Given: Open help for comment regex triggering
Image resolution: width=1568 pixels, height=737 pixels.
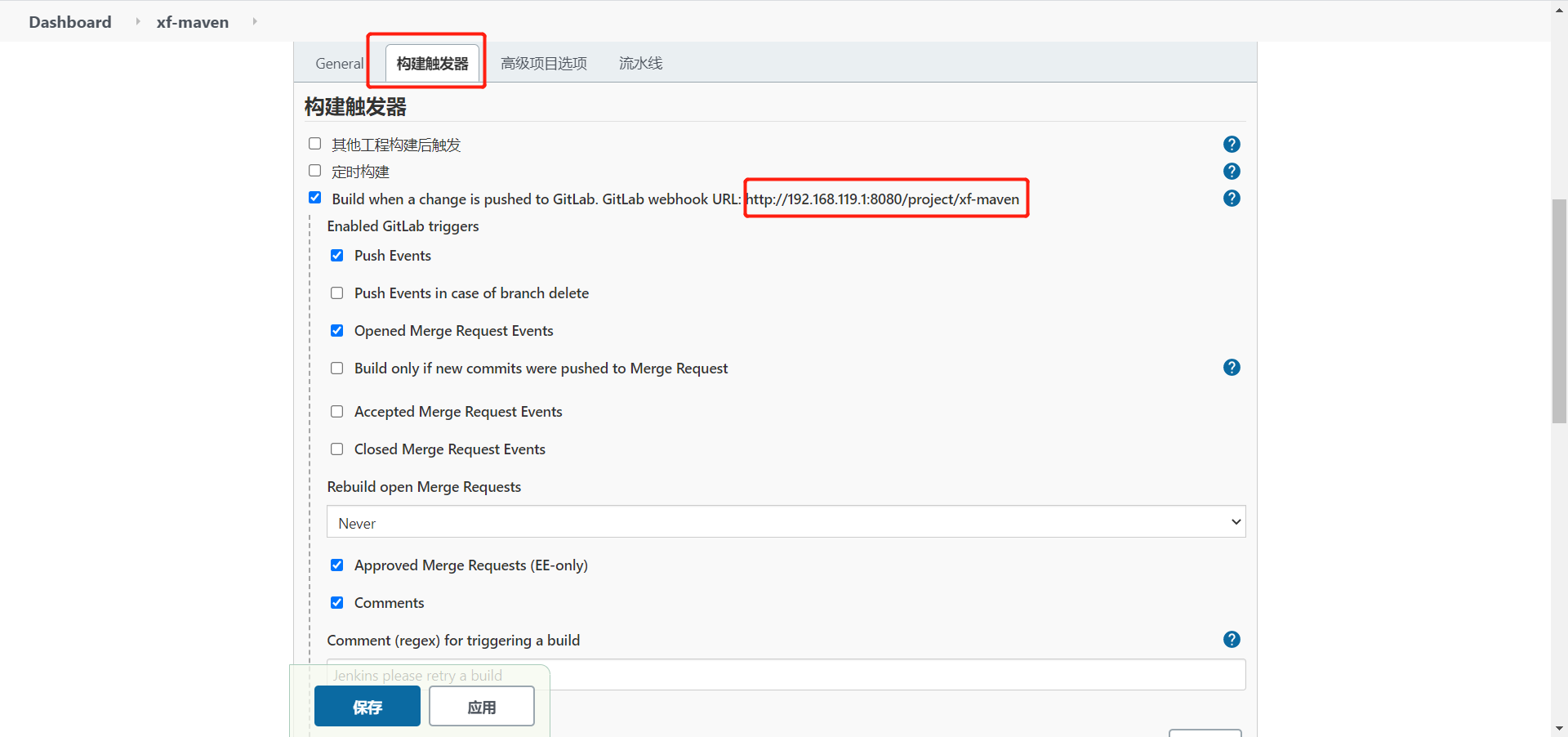Looking at the screenshot, I should pos(1232,640).
